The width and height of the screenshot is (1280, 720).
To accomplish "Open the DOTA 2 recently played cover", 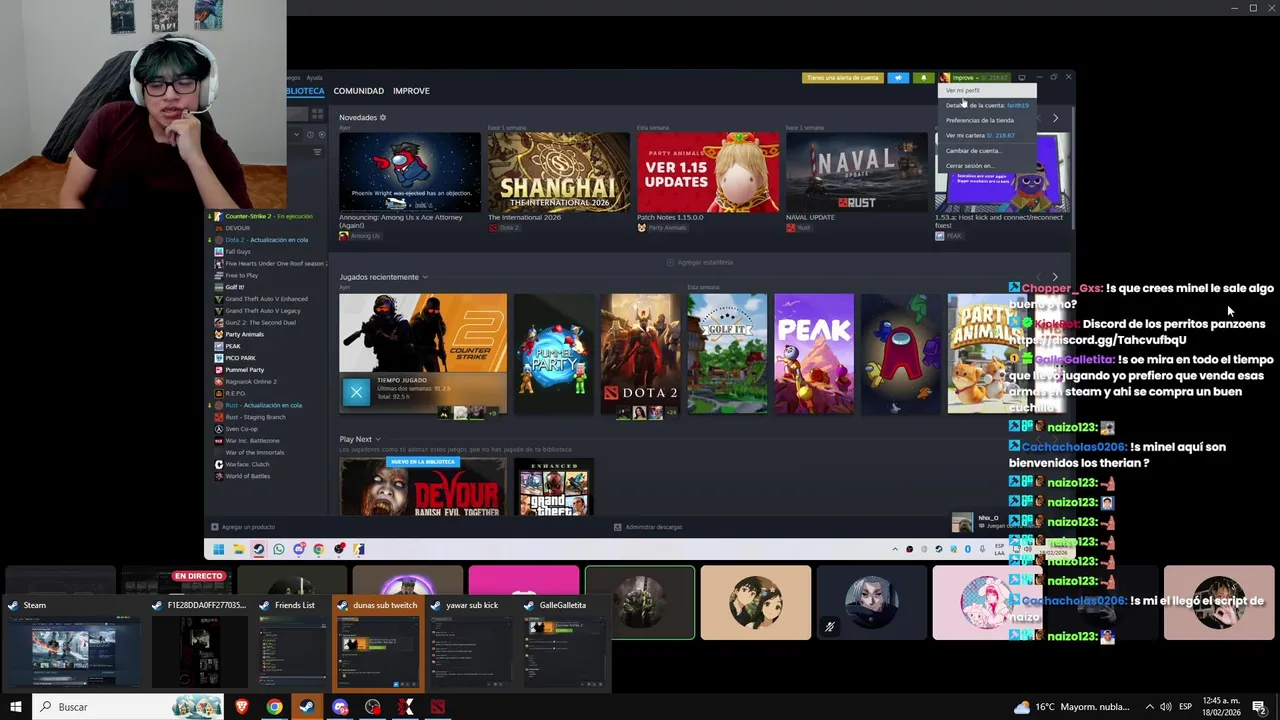I will tap(640, 353).
